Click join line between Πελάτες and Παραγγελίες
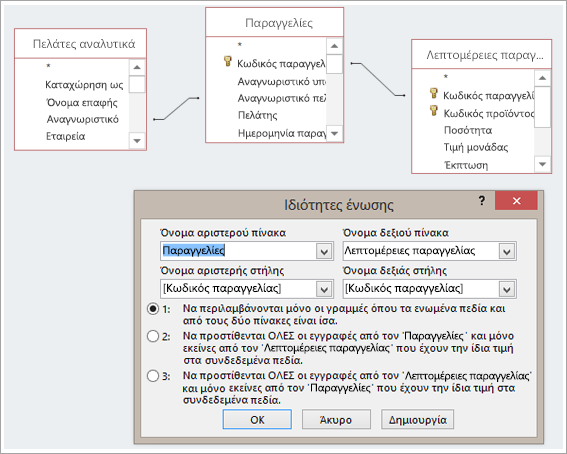567x454 pixels. pos(176,108)
